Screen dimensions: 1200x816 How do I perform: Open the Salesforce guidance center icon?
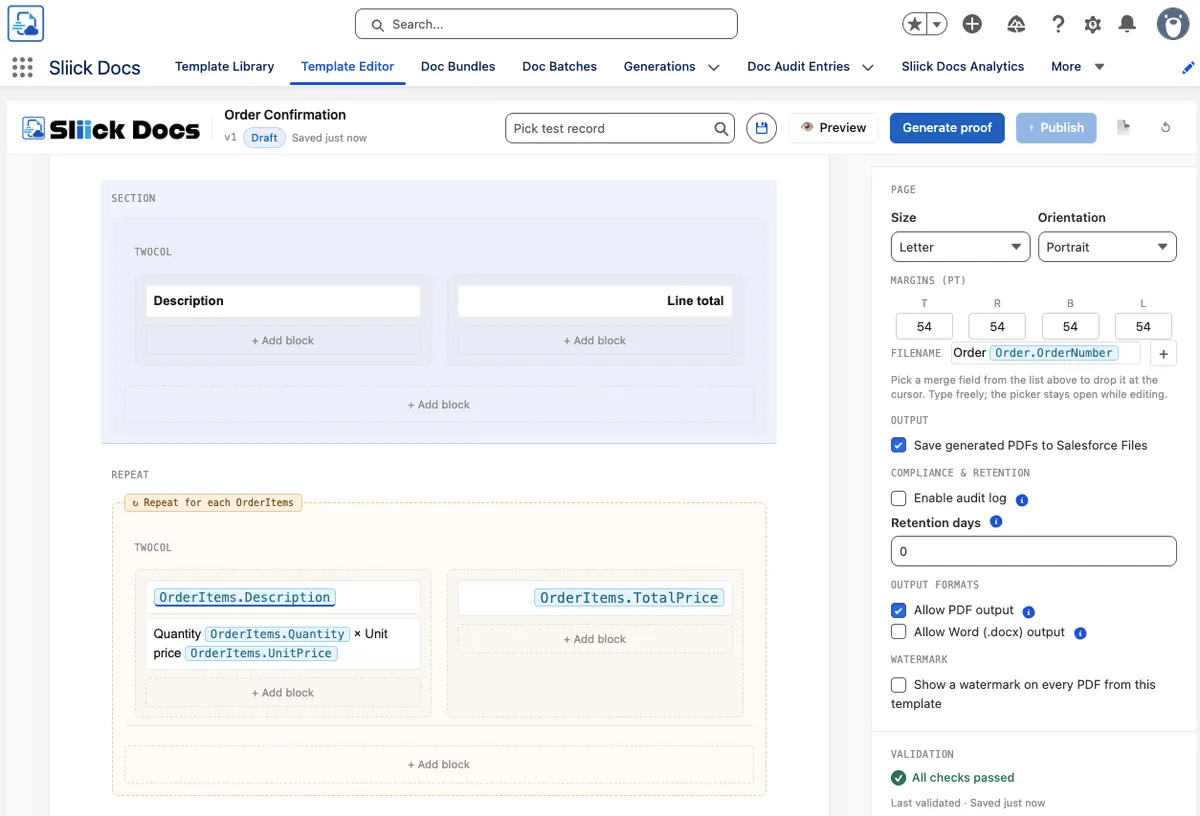pyautogui.click(x=1016, y=25)
